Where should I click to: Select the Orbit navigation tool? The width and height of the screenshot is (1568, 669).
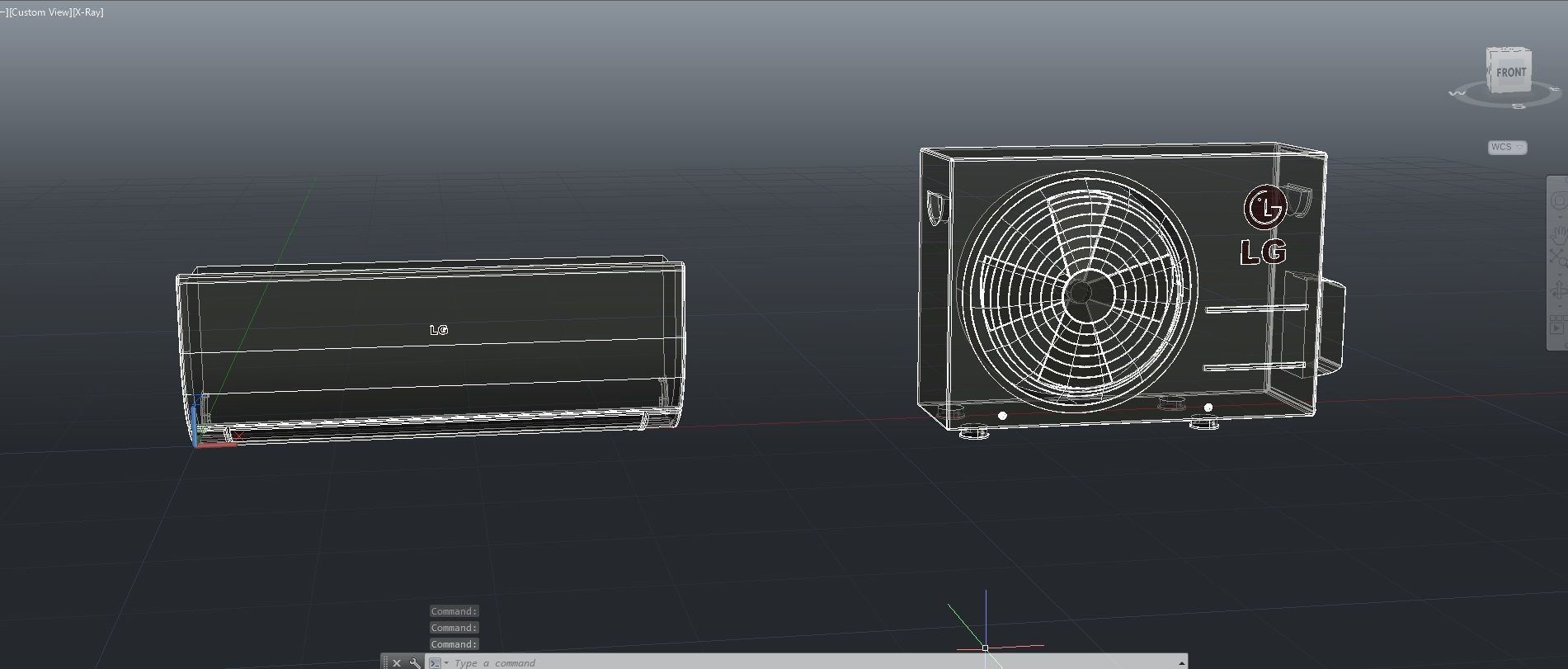coord(1558,290)
